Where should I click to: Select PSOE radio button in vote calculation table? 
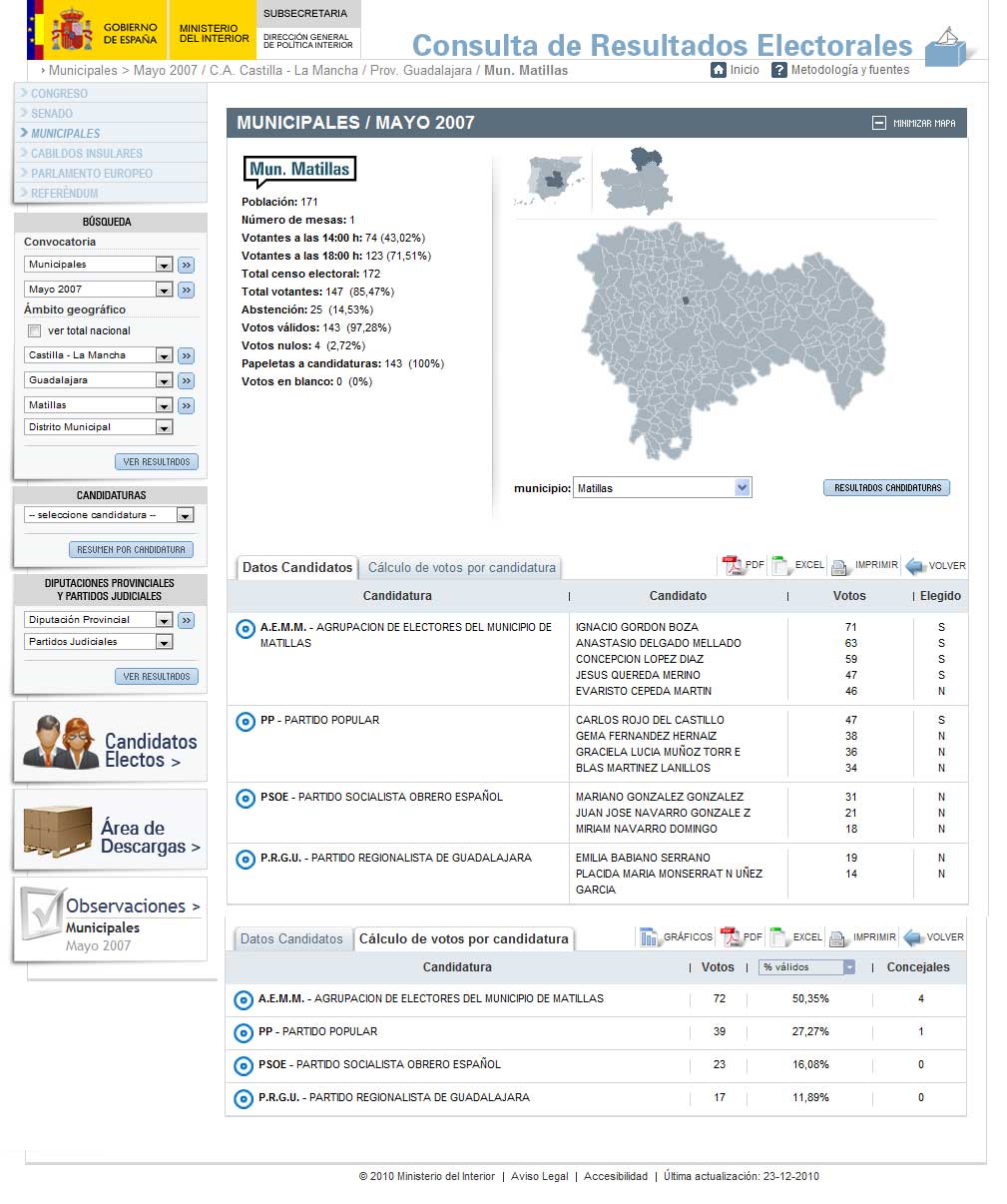point(243,1065)
